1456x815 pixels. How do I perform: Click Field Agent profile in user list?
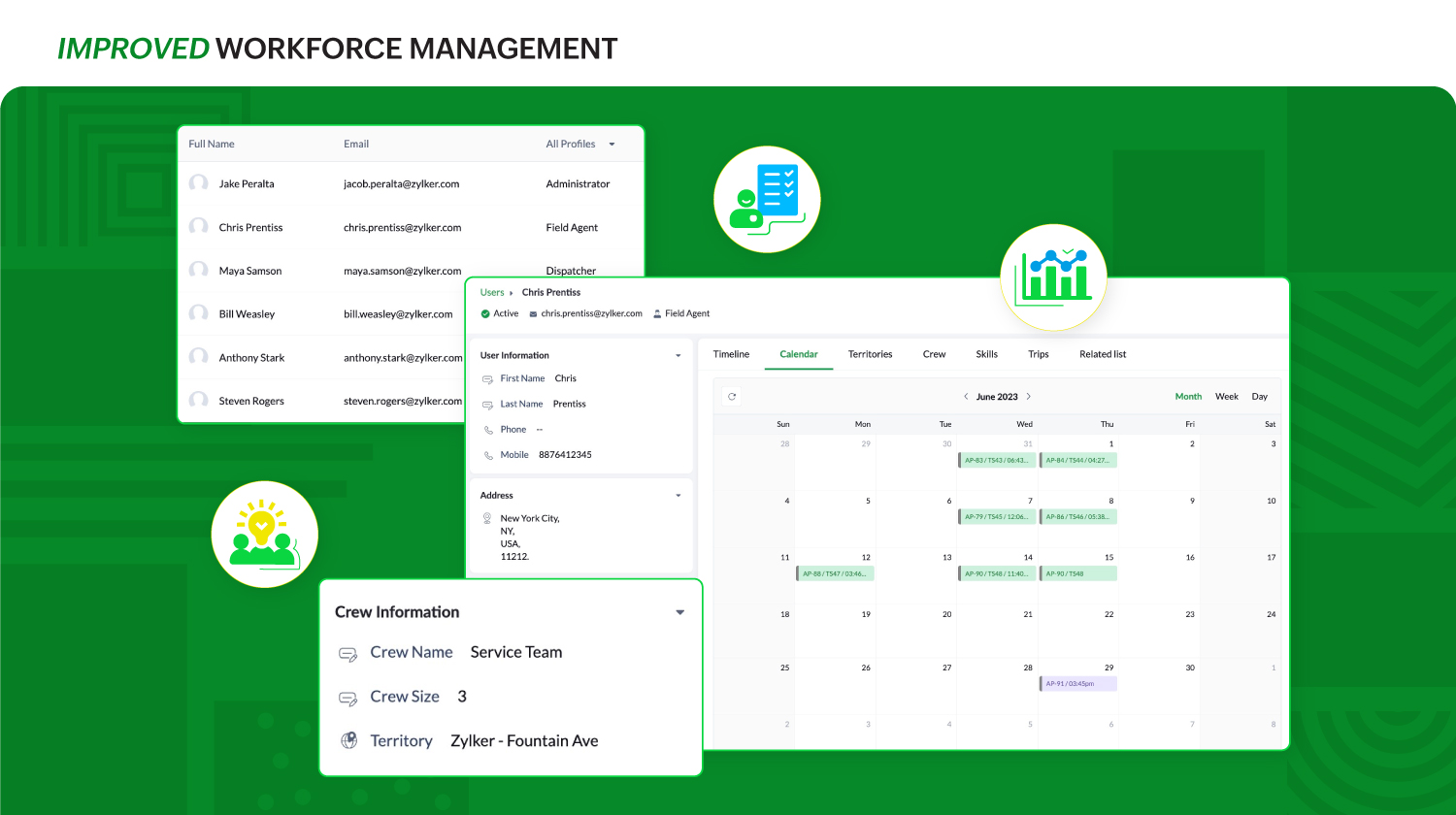point(572,227)
